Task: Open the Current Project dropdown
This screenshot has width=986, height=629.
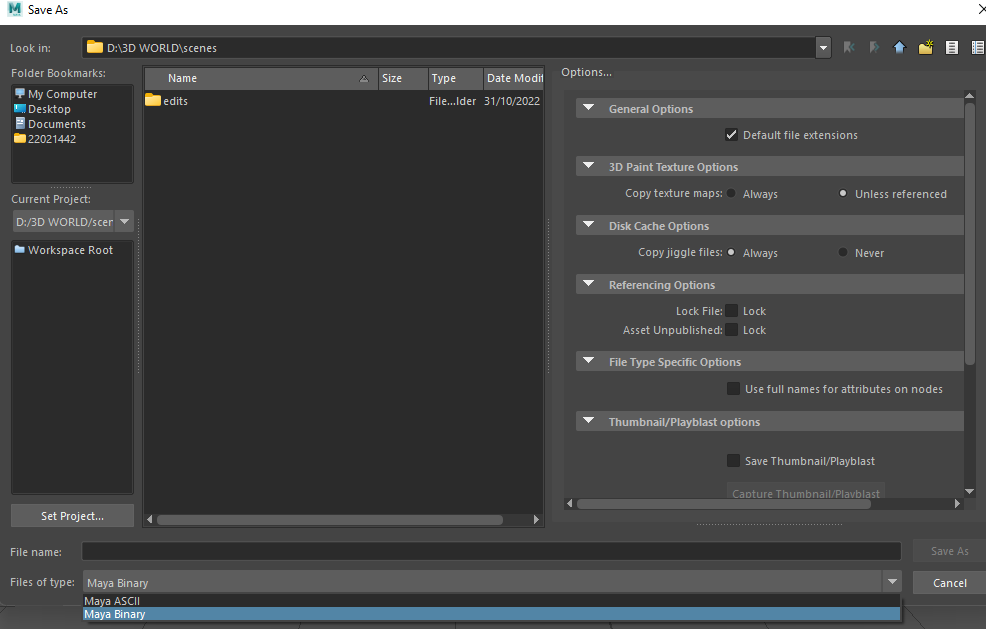Action: [x=125, y=221]
